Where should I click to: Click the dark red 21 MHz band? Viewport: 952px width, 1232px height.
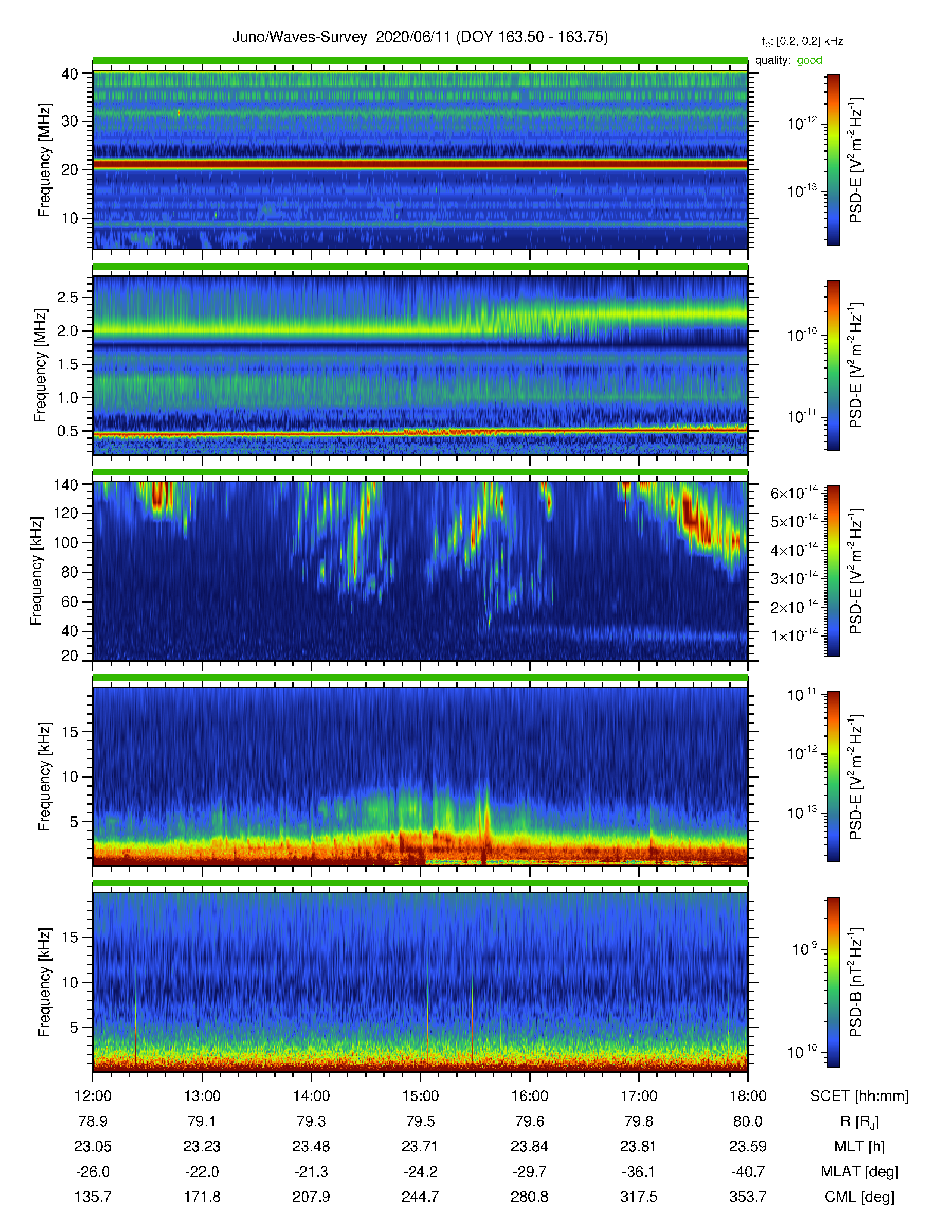pos(420,164)
